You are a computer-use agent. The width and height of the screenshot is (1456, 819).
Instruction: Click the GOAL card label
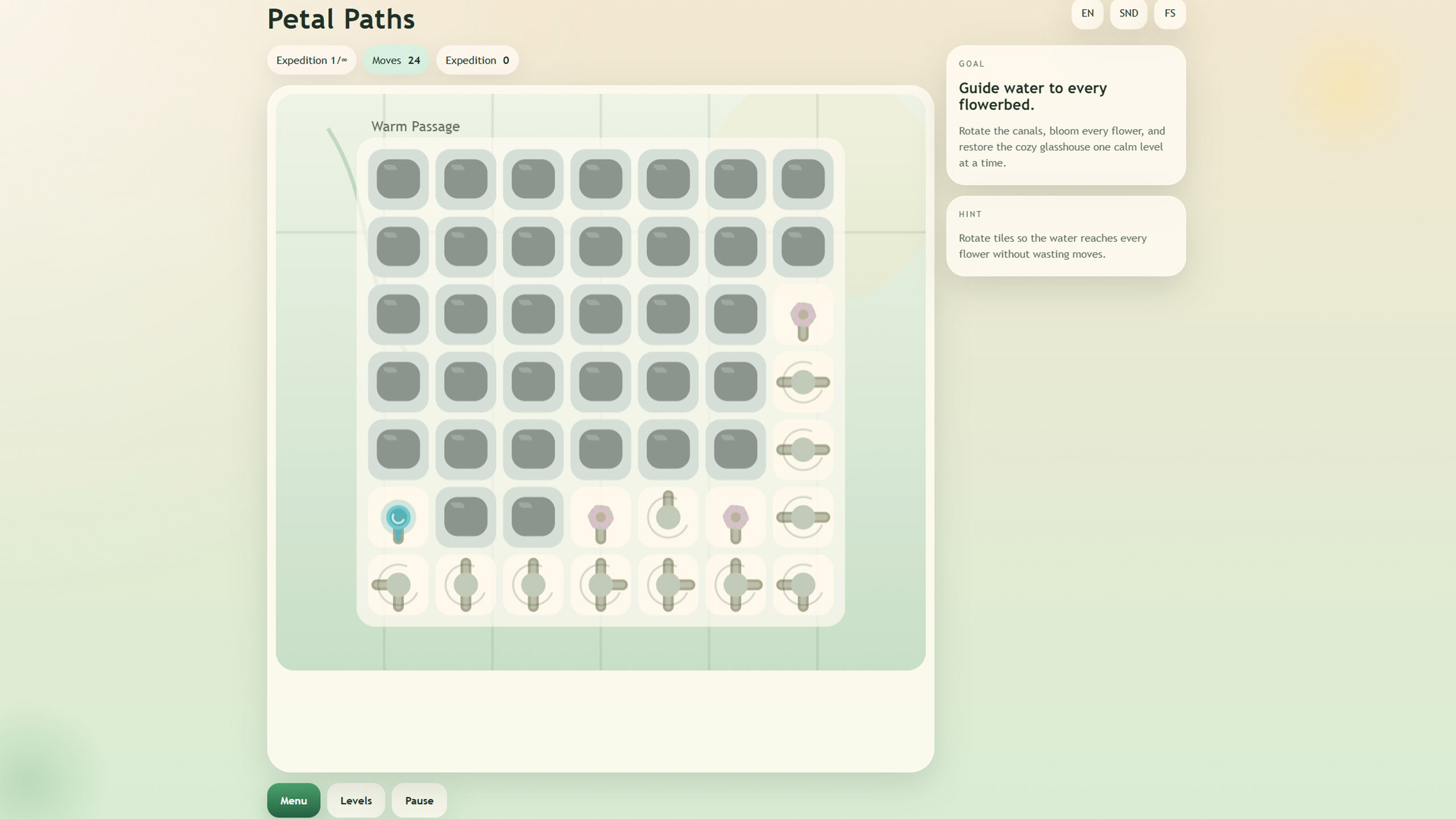(971, 64)
